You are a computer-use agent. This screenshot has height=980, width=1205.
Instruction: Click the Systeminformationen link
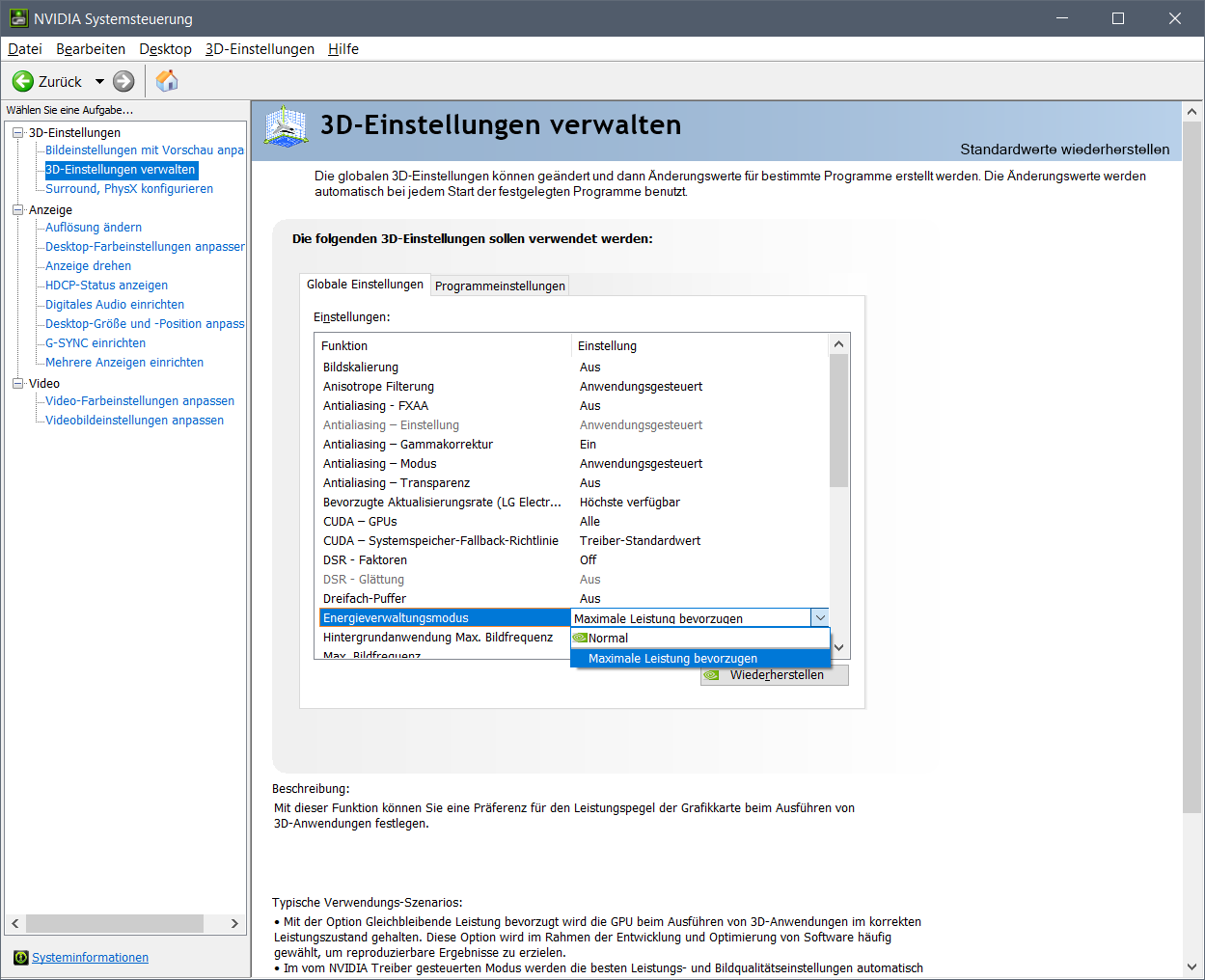coord(91,958)
